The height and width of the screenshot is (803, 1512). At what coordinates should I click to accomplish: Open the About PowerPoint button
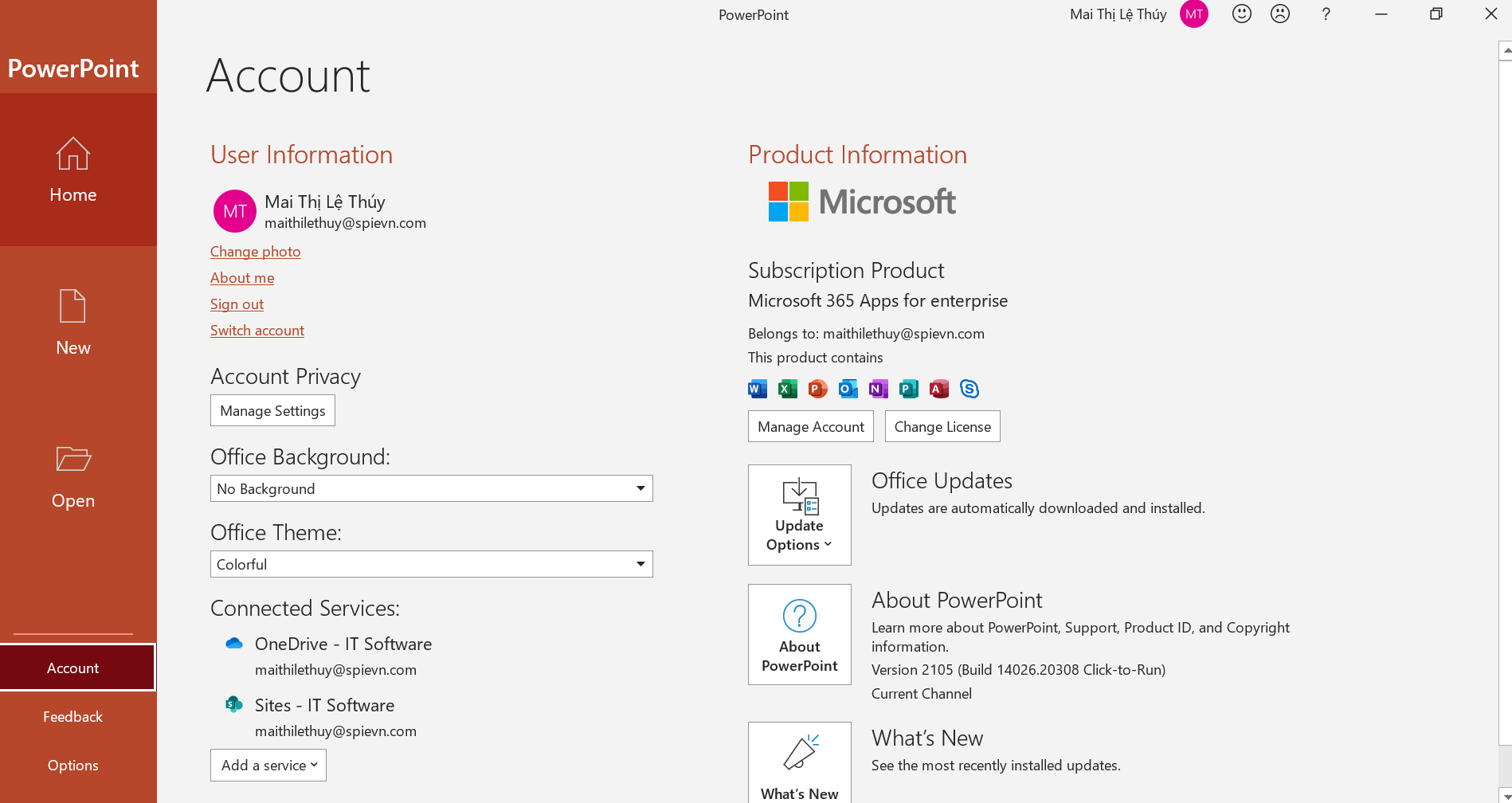(800, 634)
